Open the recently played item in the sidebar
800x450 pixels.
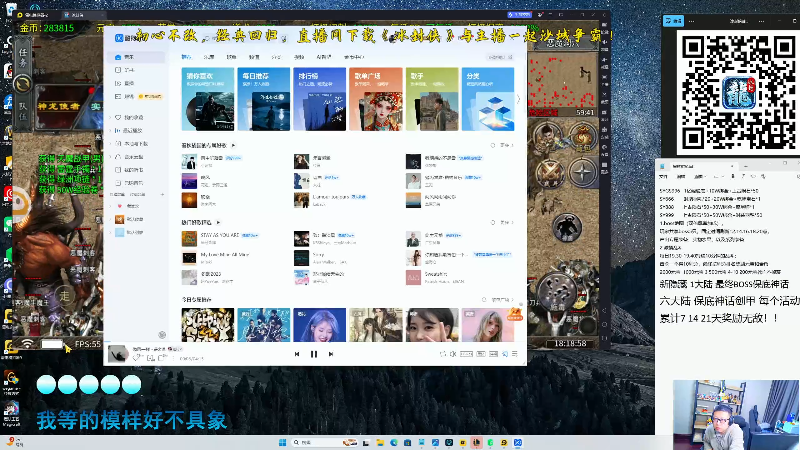(x=130, y=131)
